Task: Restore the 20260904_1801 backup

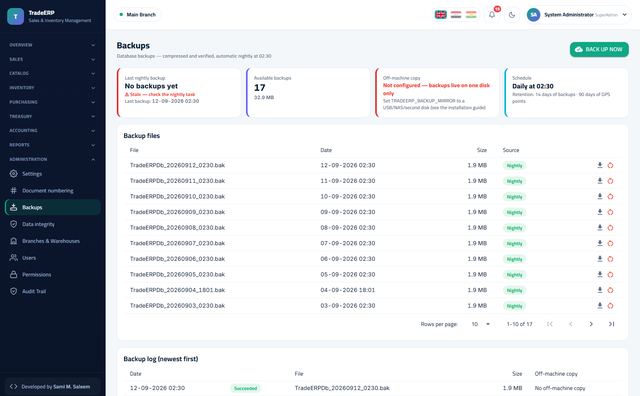Action: pos(610,290)
